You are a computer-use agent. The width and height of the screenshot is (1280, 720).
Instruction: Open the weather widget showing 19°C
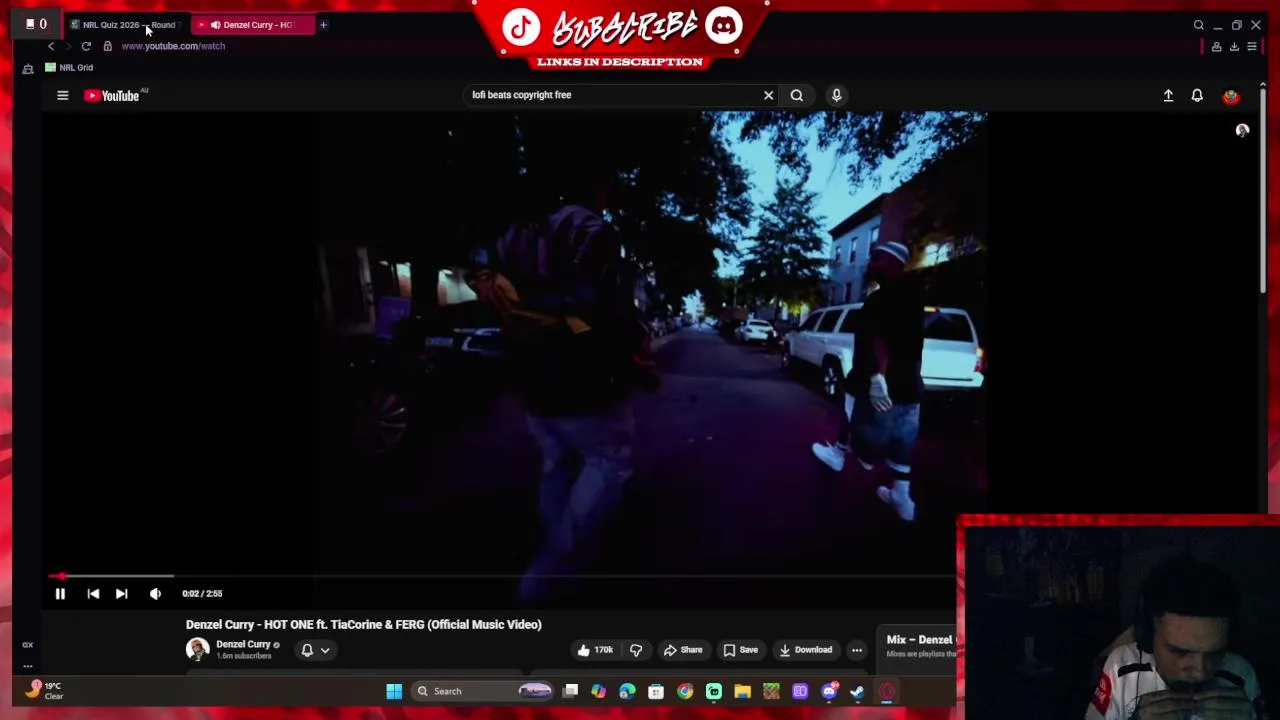pyautogui.click(x=44, y=690)
